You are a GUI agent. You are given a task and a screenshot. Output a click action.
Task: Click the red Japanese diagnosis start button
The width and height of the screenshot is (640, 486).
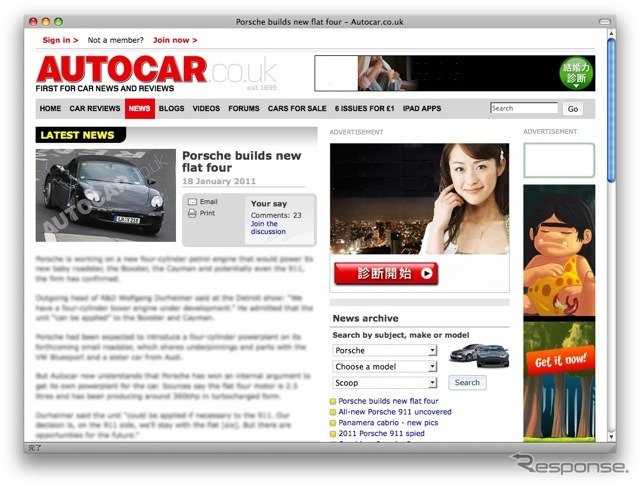tap(386, 273)
